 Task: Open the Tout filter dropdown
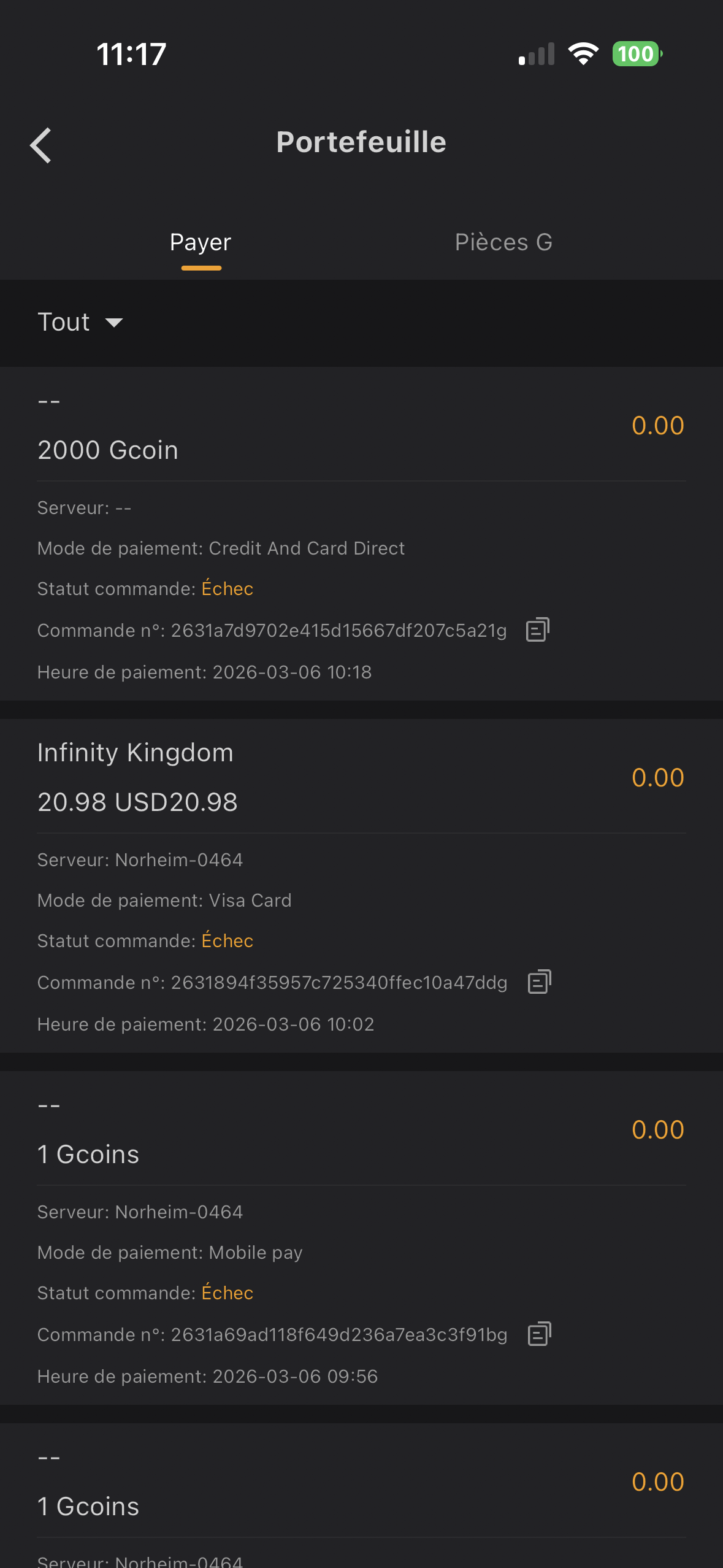64,323
